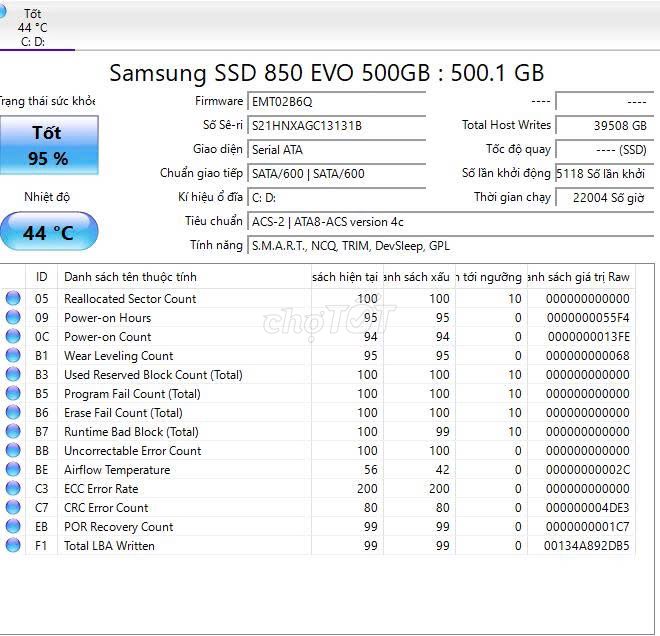This screenshot has width=660, height=636.
Task: Click raw value 000000004DE3
Action: 588,508
